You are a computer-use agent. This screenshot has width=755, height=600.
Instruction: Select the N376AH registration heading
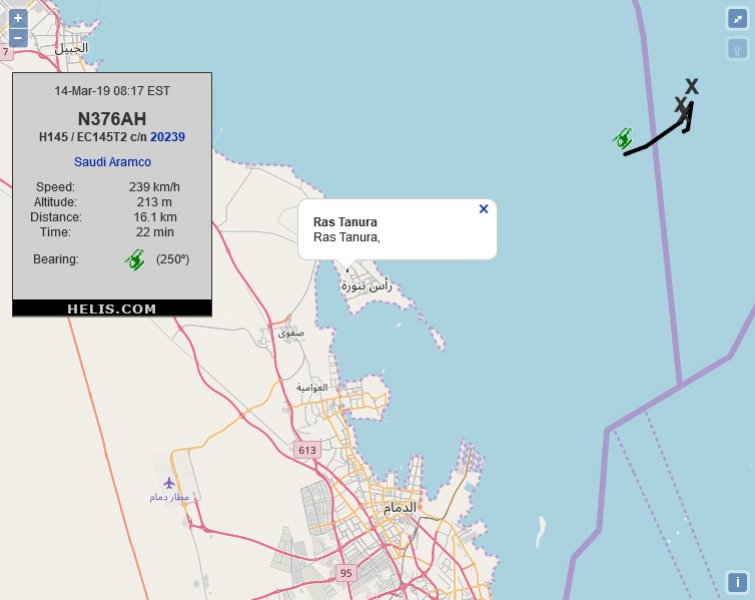pos(112,118)
